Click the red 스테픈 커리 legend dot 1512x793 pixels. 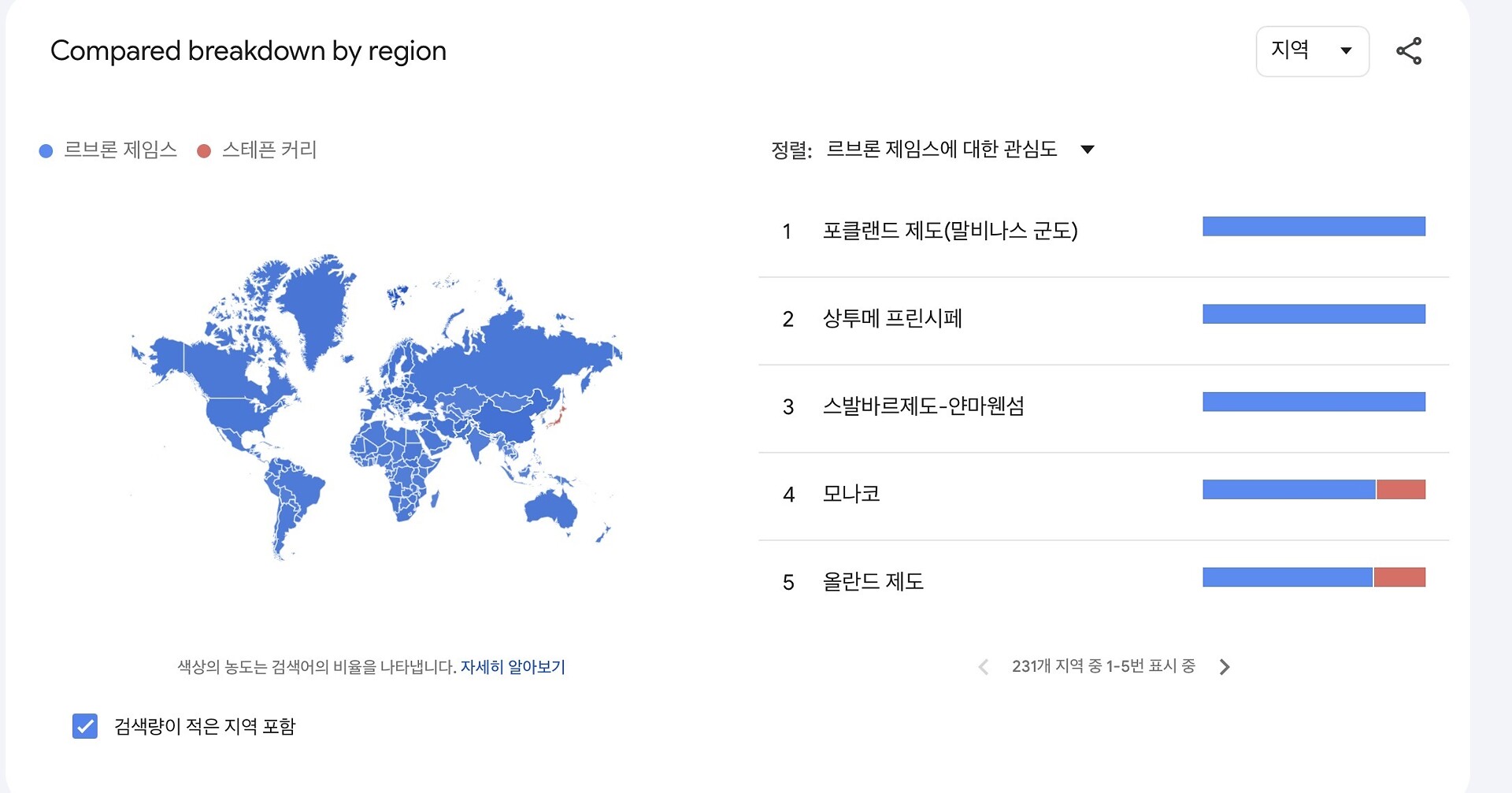click(x=204, y=151)
